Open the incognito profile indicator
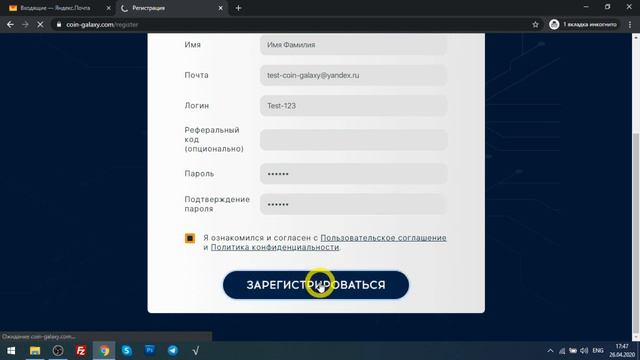640x360 pixels. [583, 24]
